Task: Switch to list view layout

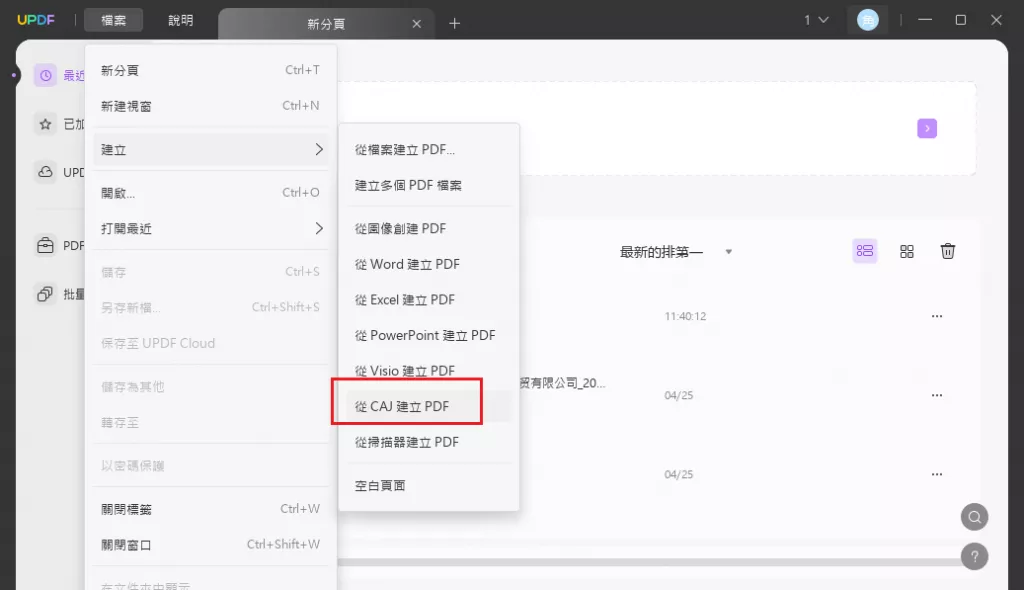Action: coord(865,251)
